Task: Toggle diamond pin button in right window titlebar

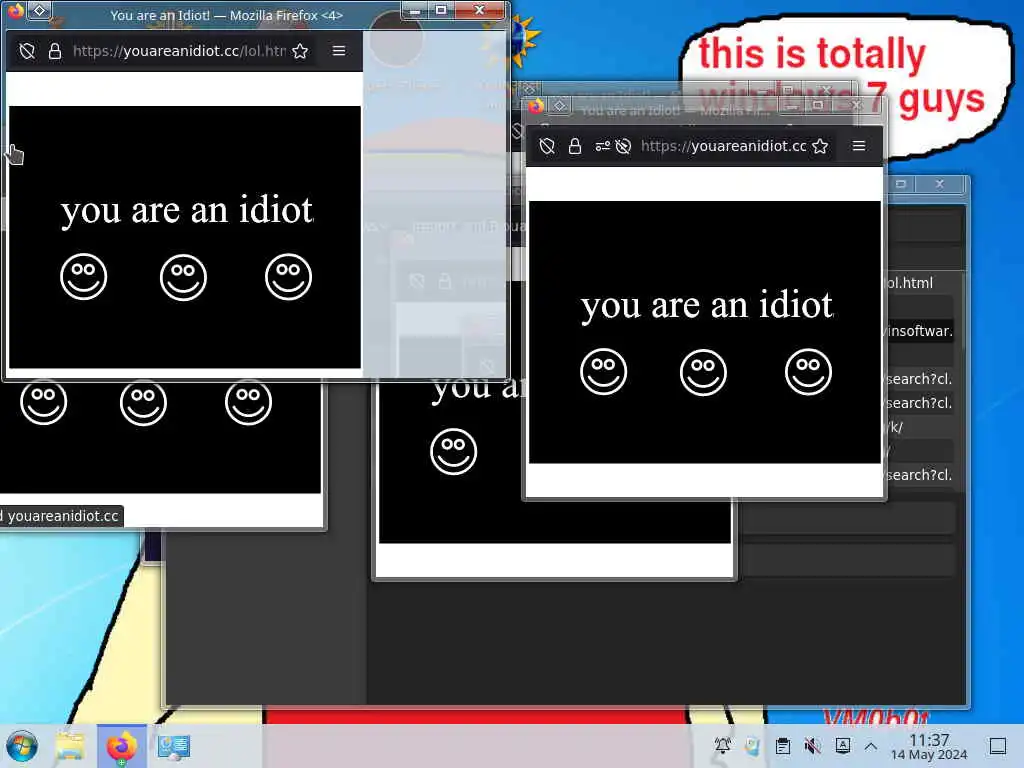Action: coord(560,106)
